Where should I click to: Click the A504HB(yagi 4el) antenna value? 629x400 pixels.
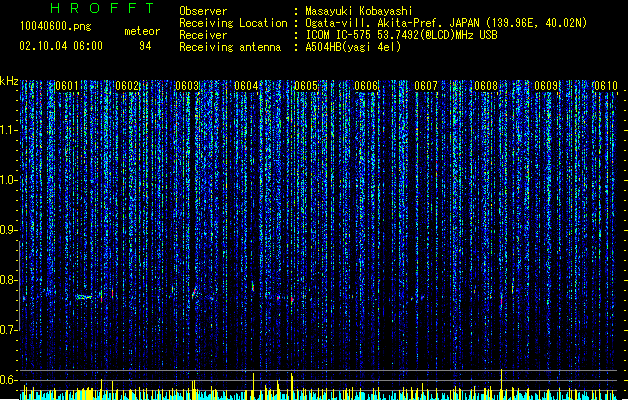353,47
